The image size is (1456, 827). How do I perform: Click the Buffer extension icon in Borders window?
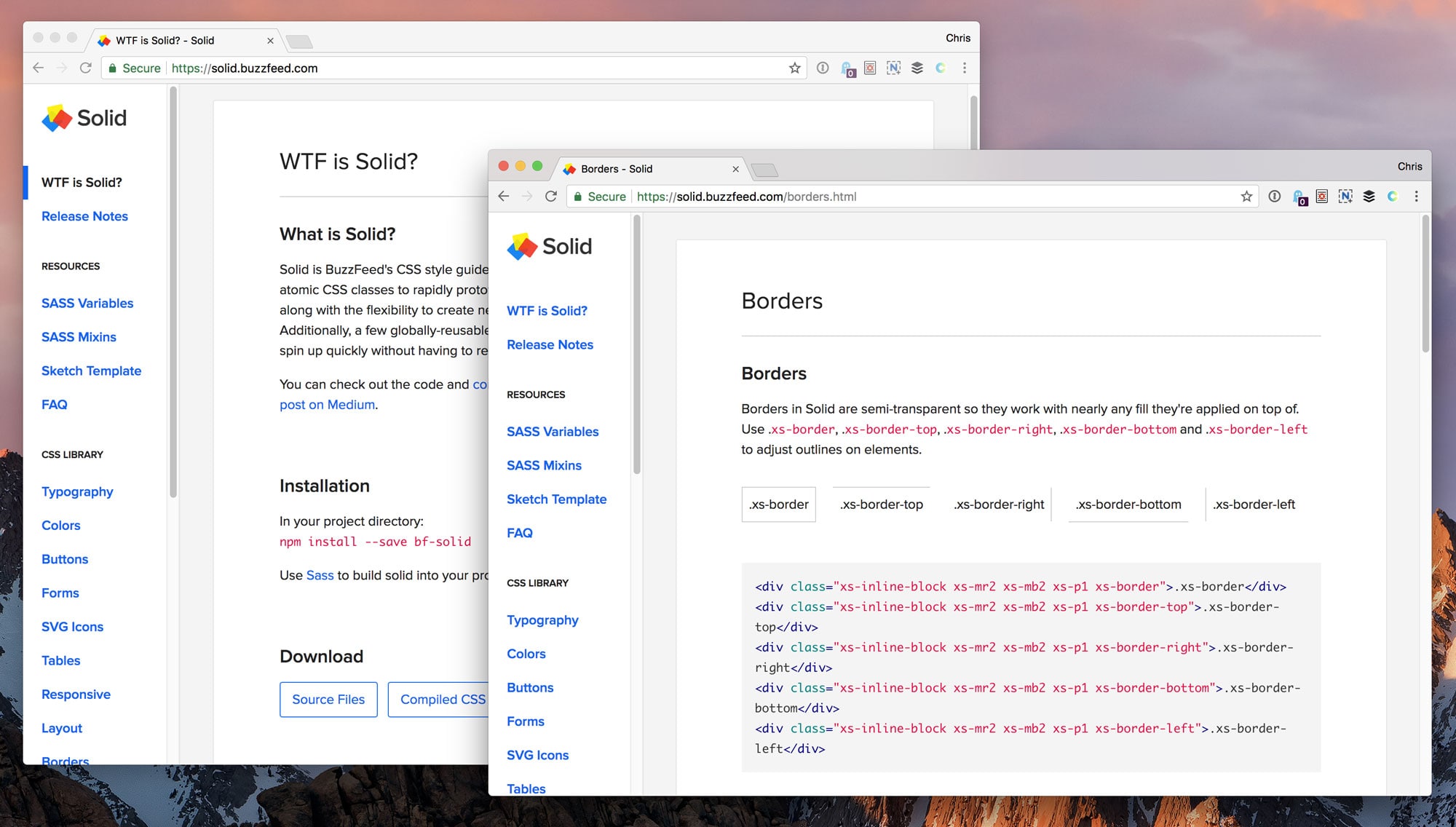pyautogui.click(x=1369, y=197)
